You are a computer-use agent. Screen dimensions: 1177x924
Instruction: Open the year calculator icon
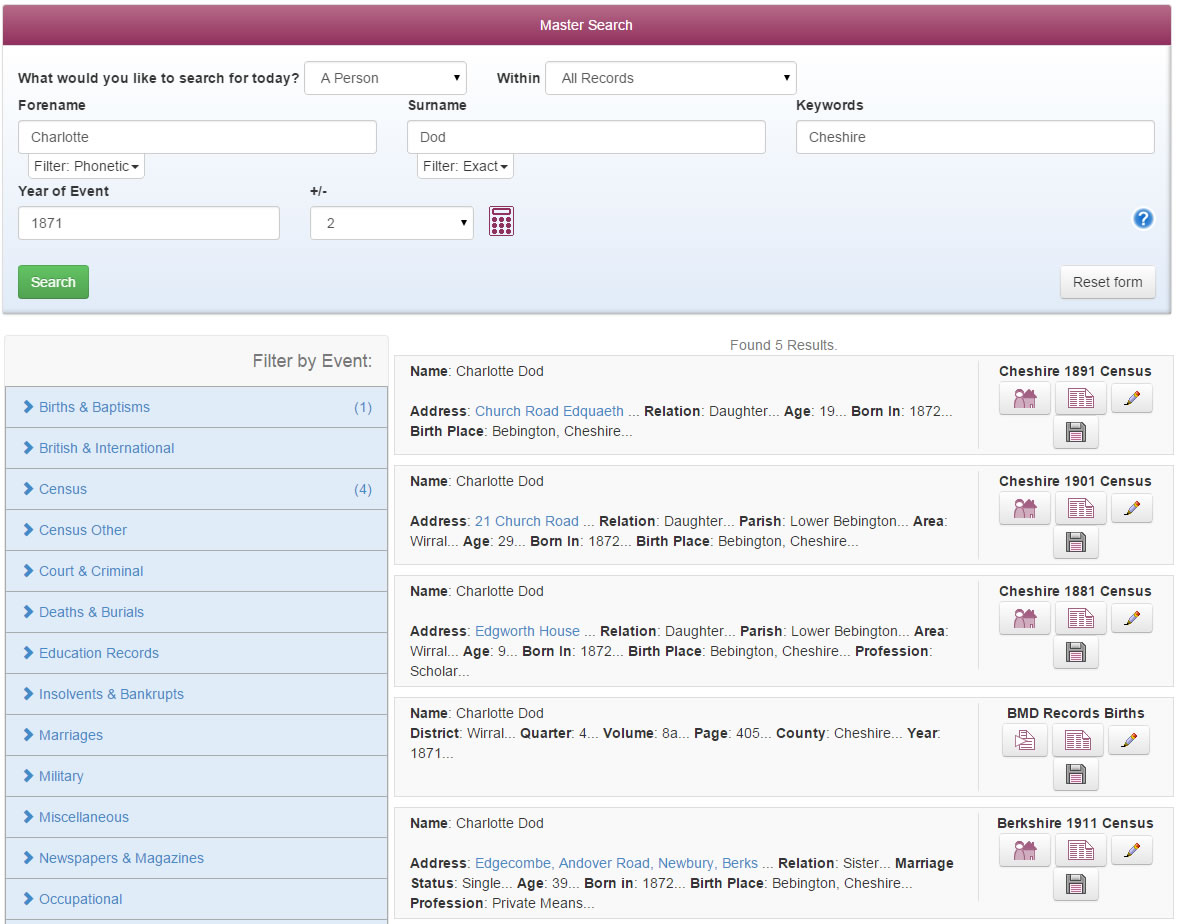tap(501, 221)
